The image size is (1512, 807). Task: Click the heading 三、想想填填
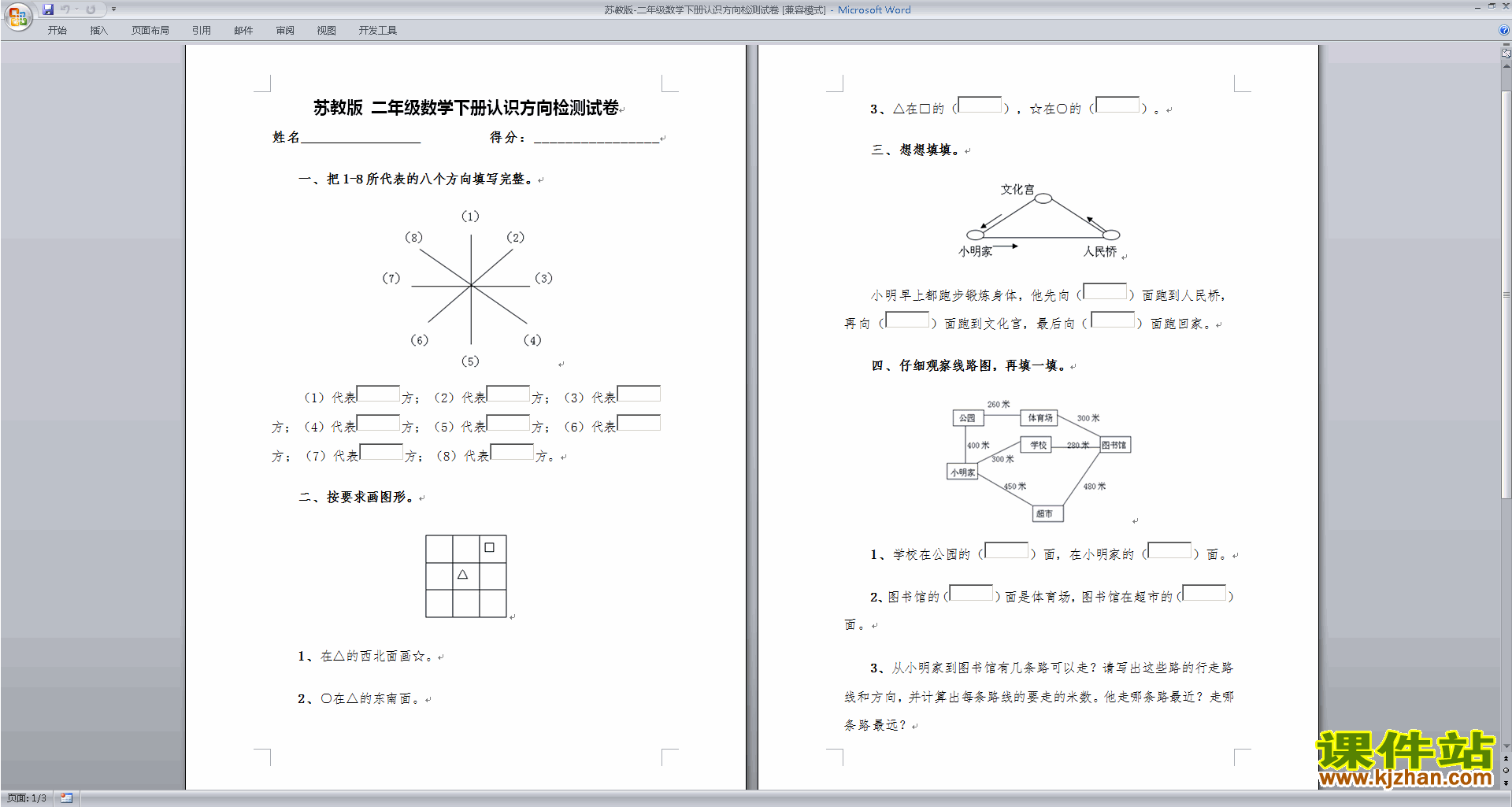pyautogui.click(x=915, y=150)
